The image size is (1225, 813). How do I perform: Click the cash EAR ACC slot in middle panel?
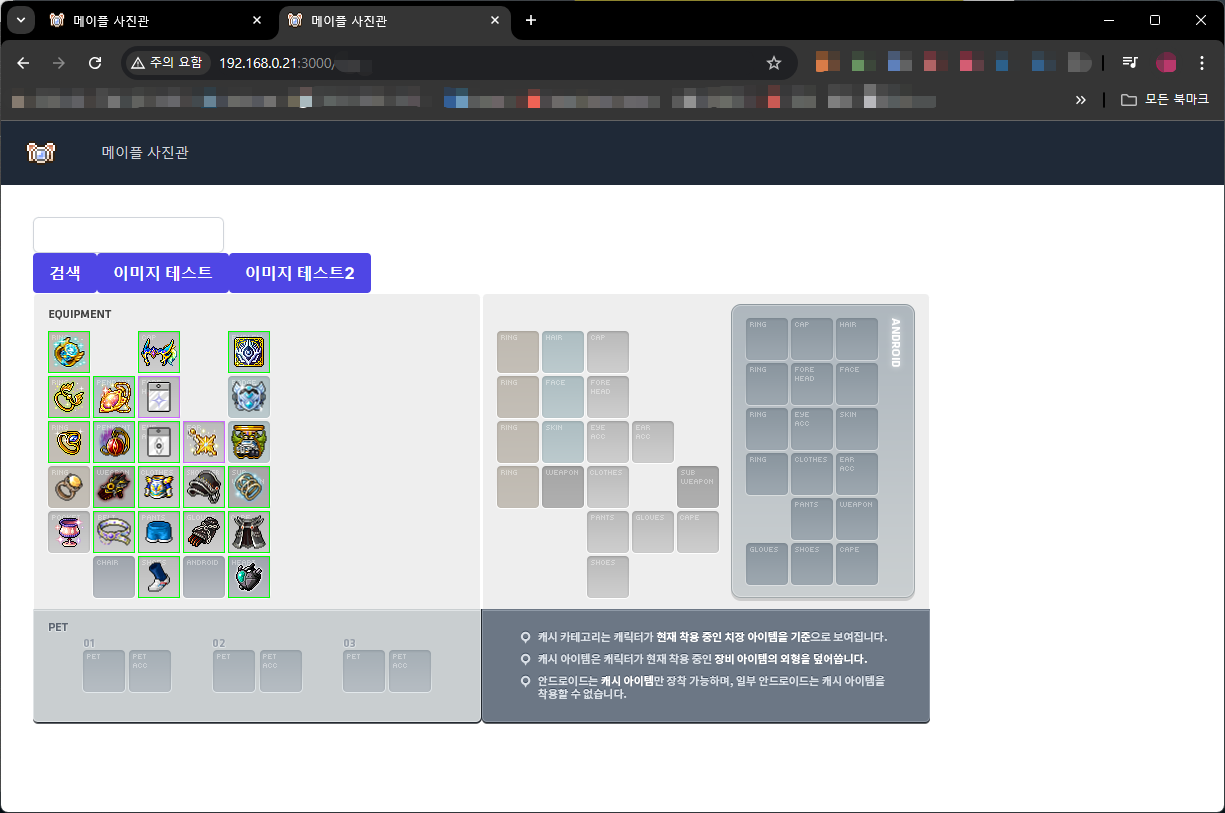tap(653, 442)
